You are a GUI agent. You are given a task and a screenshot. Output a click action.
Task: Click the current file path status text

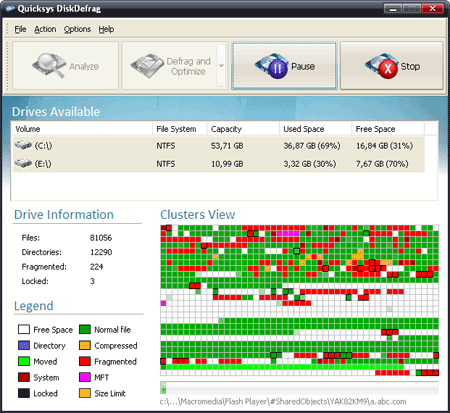point(283,401)
